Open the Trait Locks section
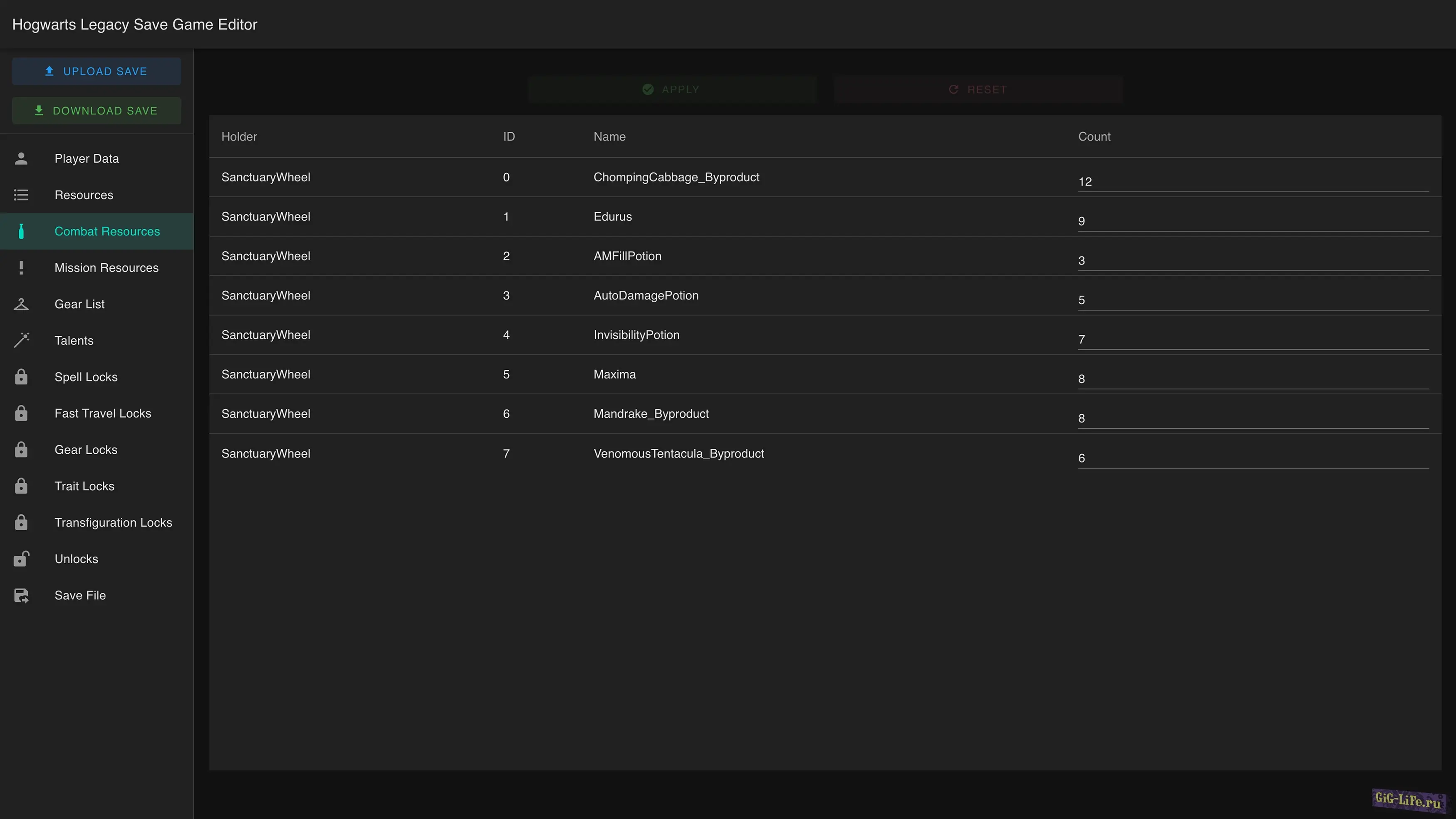 point(84,486)
